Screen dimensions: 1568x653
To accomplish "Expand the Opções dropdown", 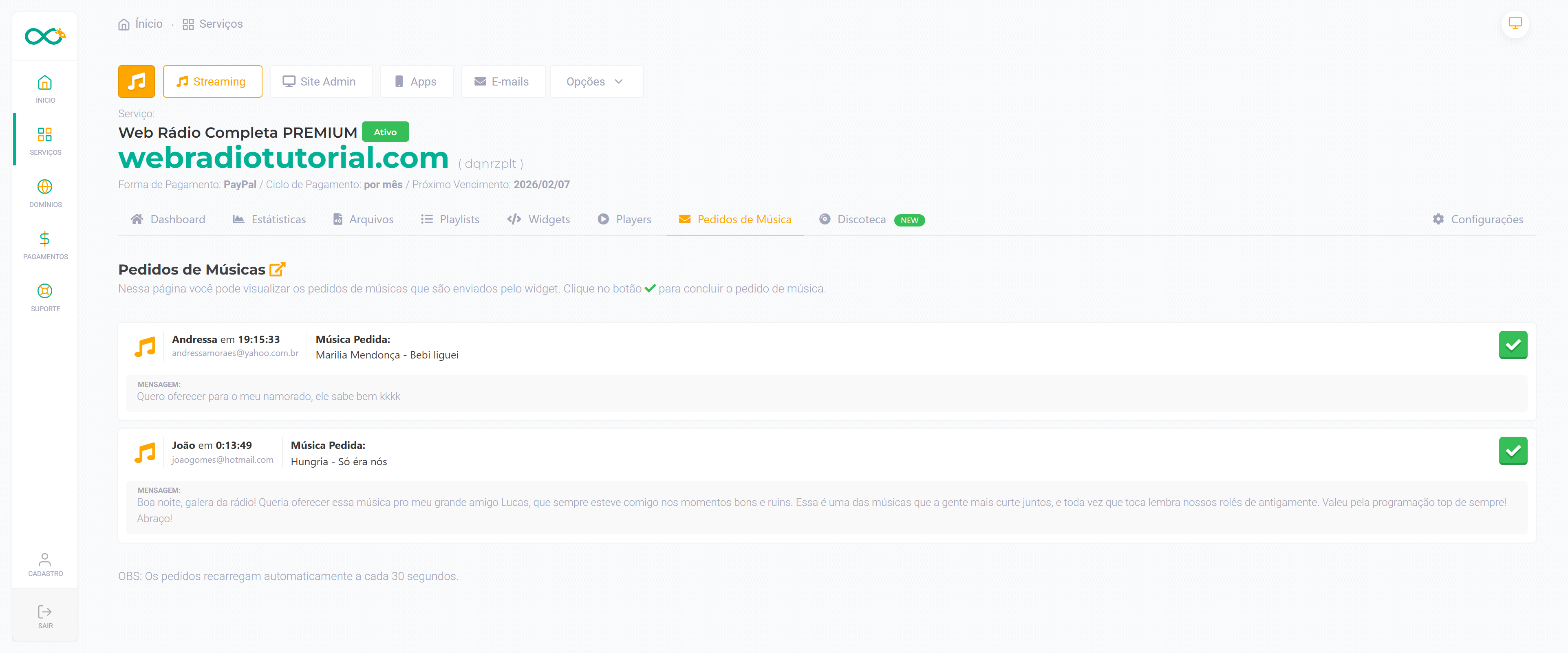I will click(x=596, y=81).
